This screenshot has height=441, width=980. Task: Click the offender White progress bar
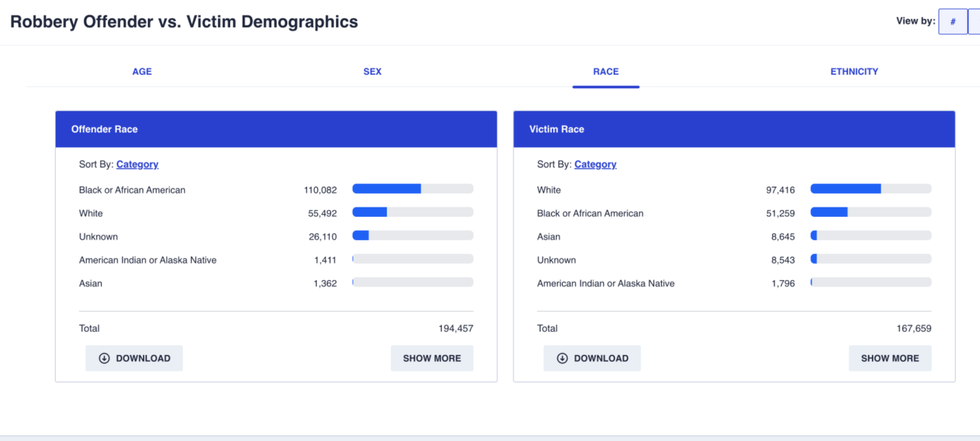pyautogui.click(x=412, y=213)
